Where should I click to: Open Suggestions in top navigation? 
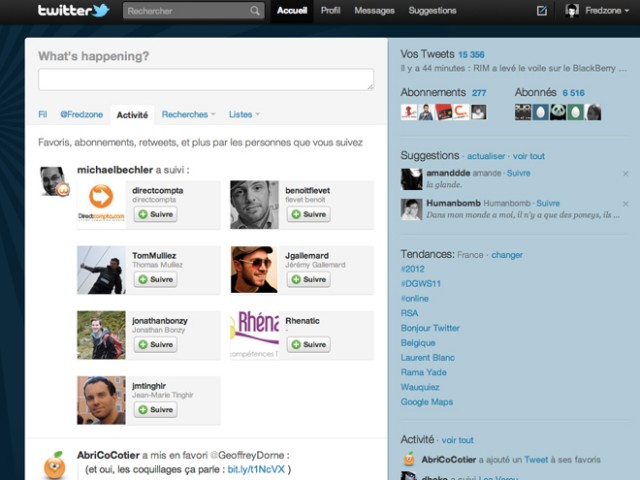[x=432, y=11]
